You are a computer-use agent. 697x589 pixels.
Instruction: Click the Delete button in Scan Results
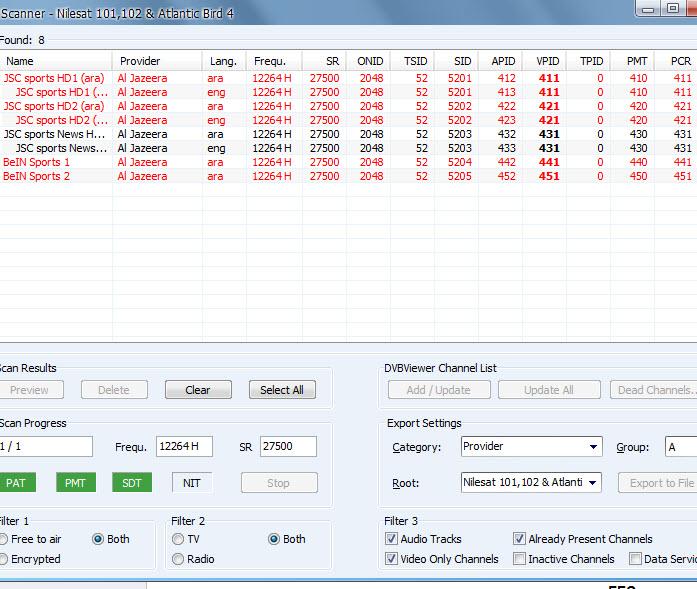(114, 390)
